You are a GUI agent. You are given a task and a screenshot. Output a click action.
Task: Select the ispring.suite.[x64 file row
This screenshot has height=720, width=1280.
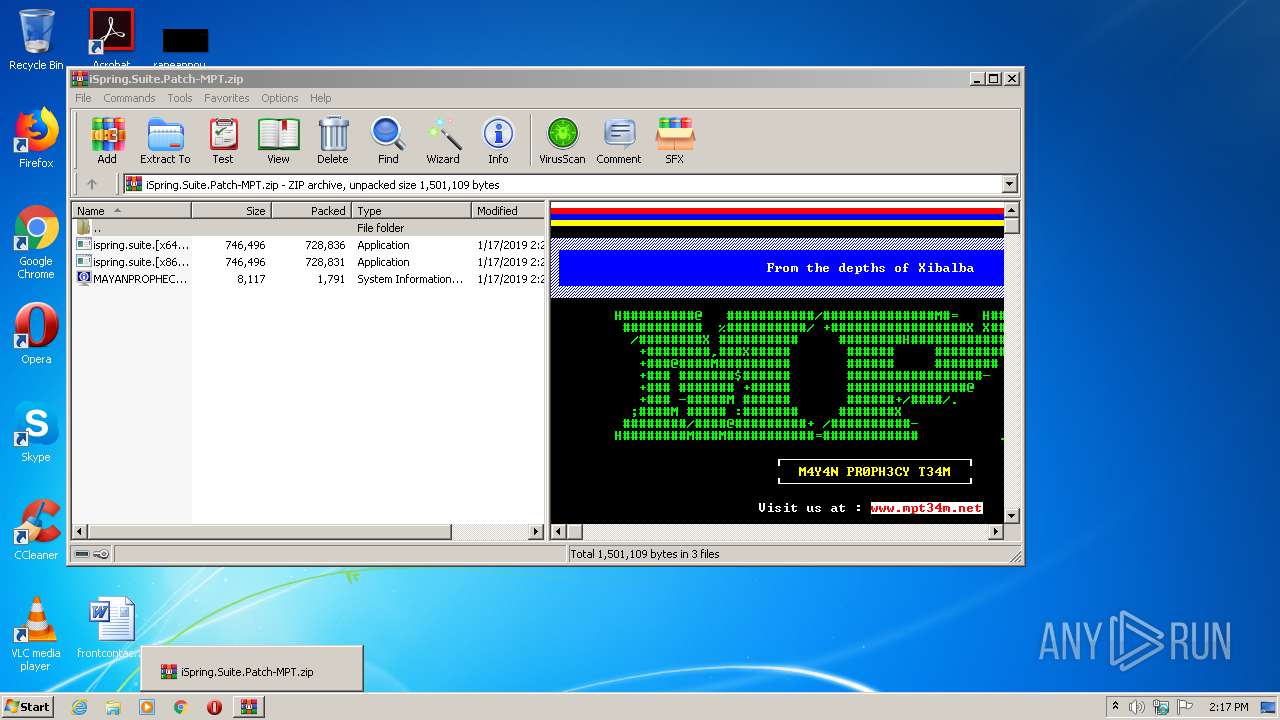[309, 245]
